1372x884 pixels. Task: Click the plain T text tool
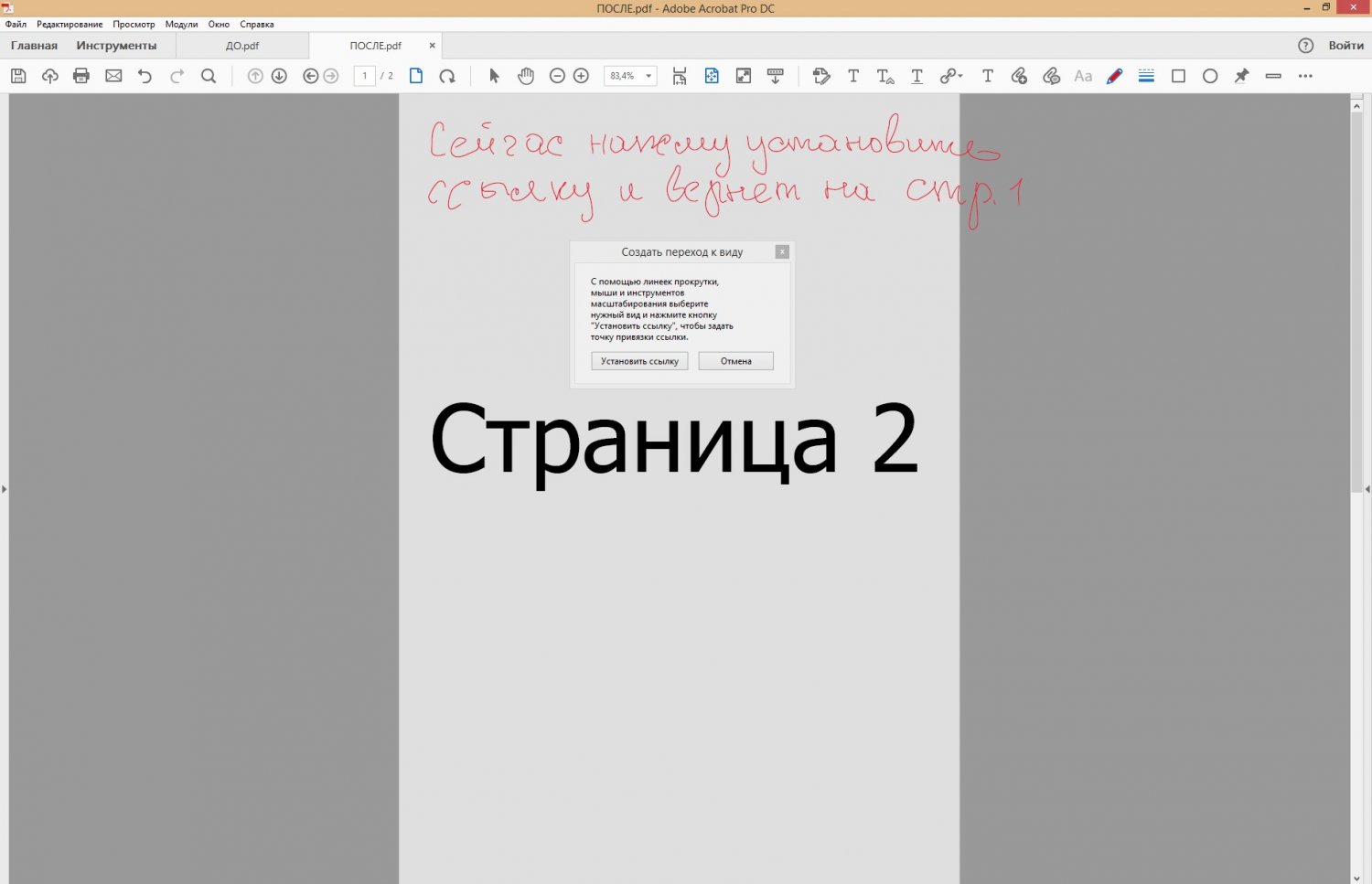[988, 76]
